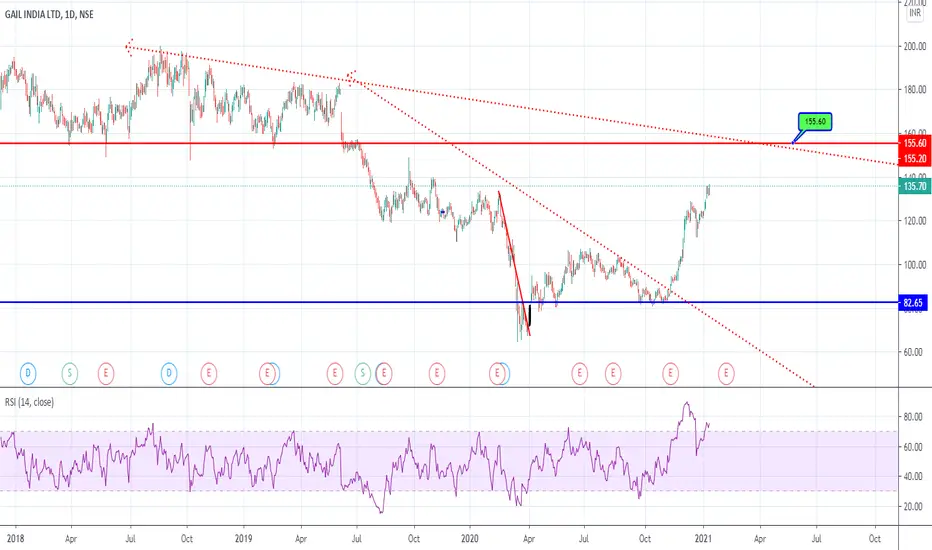The image size is (932, 550).
Task: Select the red horizontal resistance line
Action: (x=449, y=143)
